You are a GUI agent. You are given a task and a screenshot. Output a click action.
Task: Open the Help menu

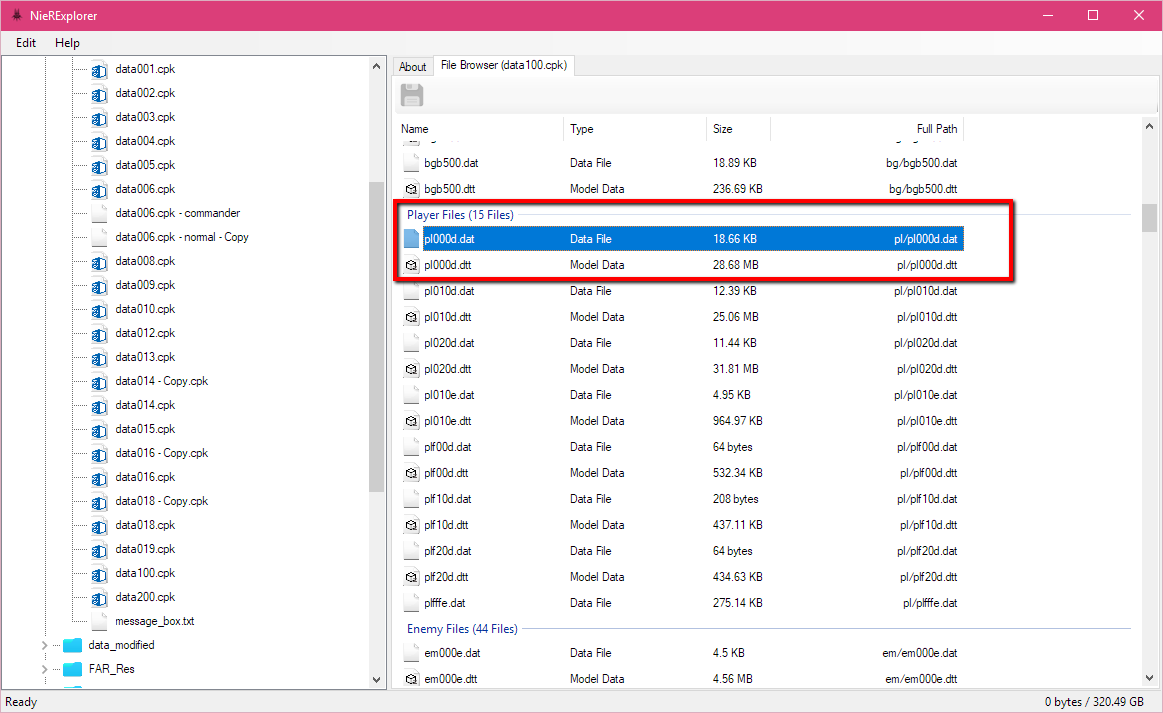(x=67, y=43)
